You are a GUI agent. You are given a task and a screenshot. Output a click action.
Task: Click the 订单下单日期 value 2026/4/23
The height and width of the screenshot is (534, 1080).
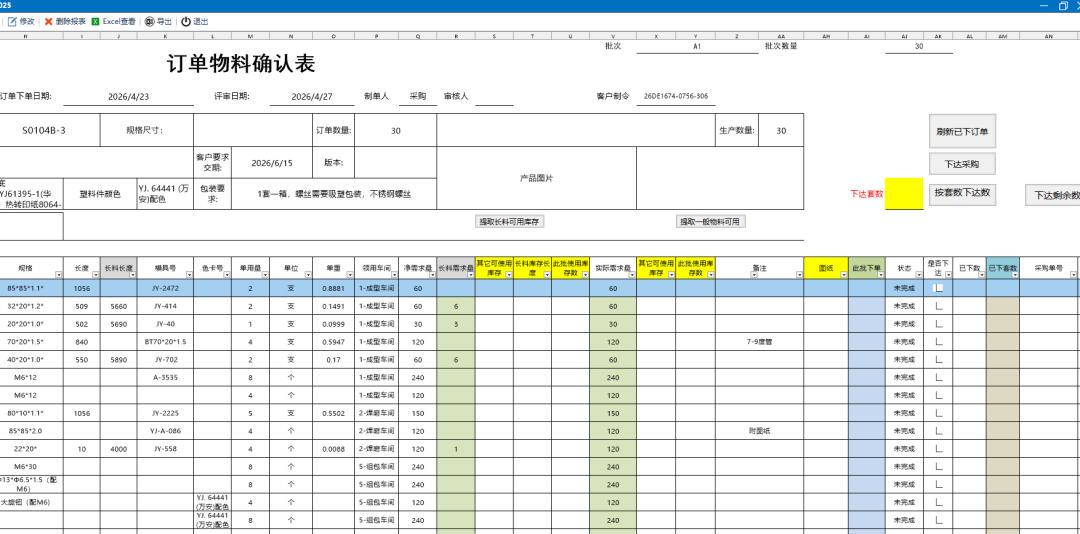click(x=128, y=96)
